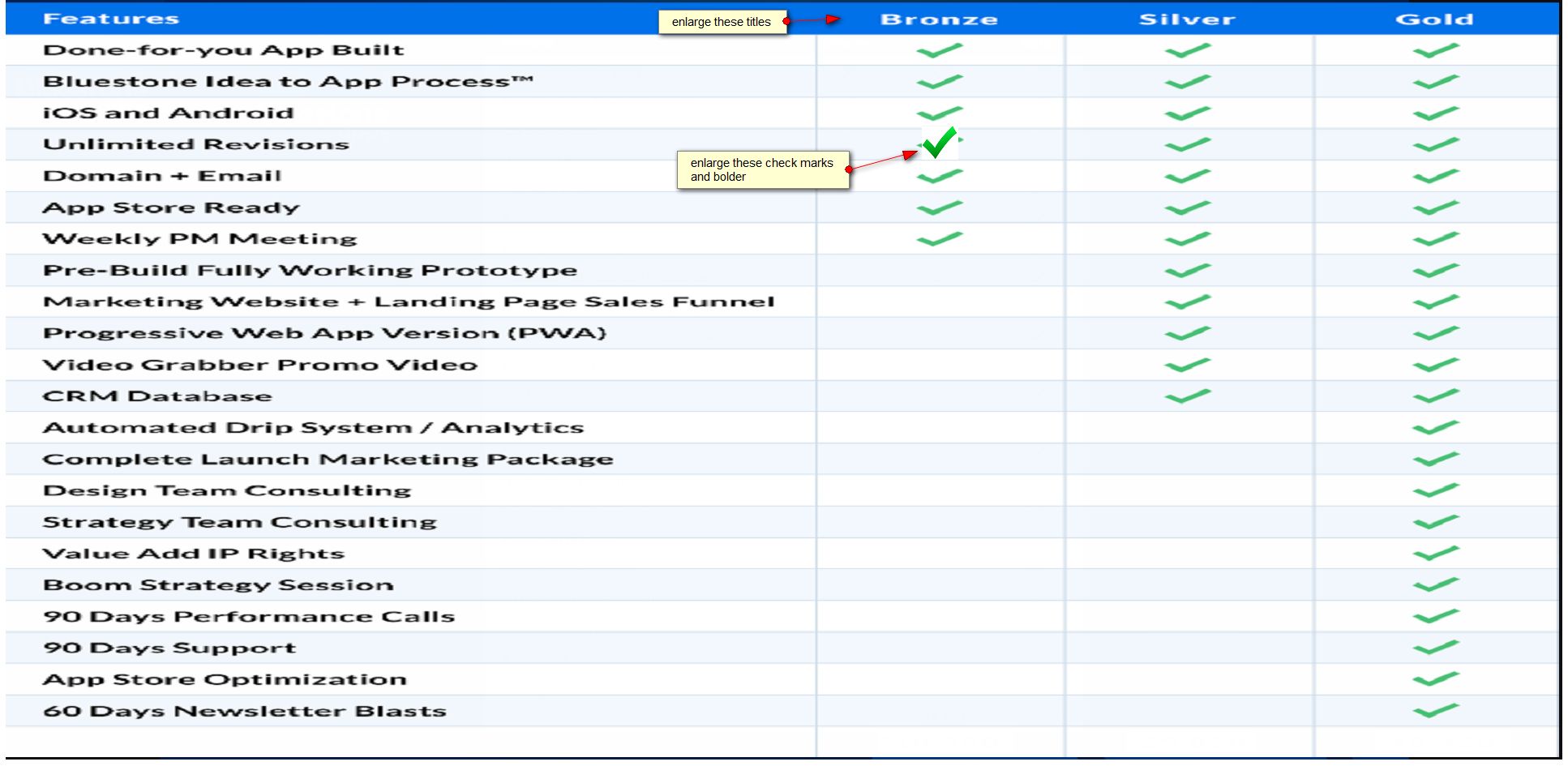The image size is (1568, 766).
Task: Select the '90 Days Support' feature text
Action: [169, 648]
